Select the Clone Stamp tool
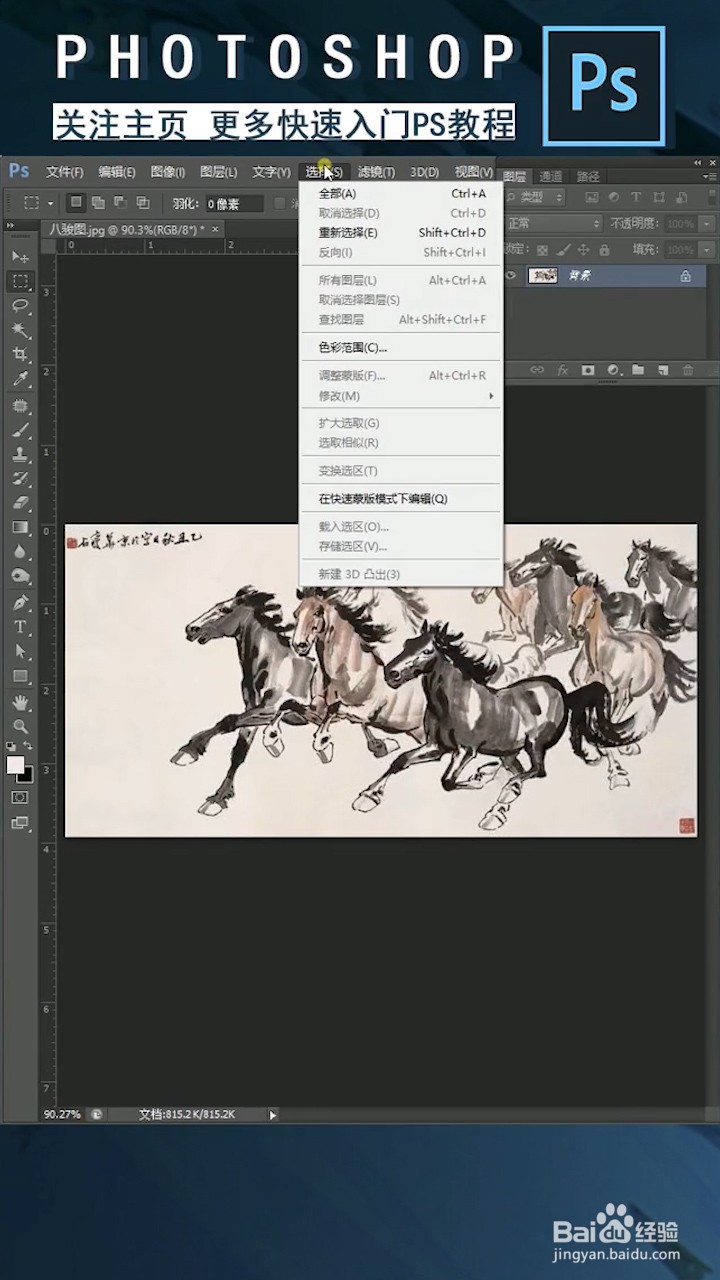The height and width of the screenshot is (1280, 720). [20, 454]
